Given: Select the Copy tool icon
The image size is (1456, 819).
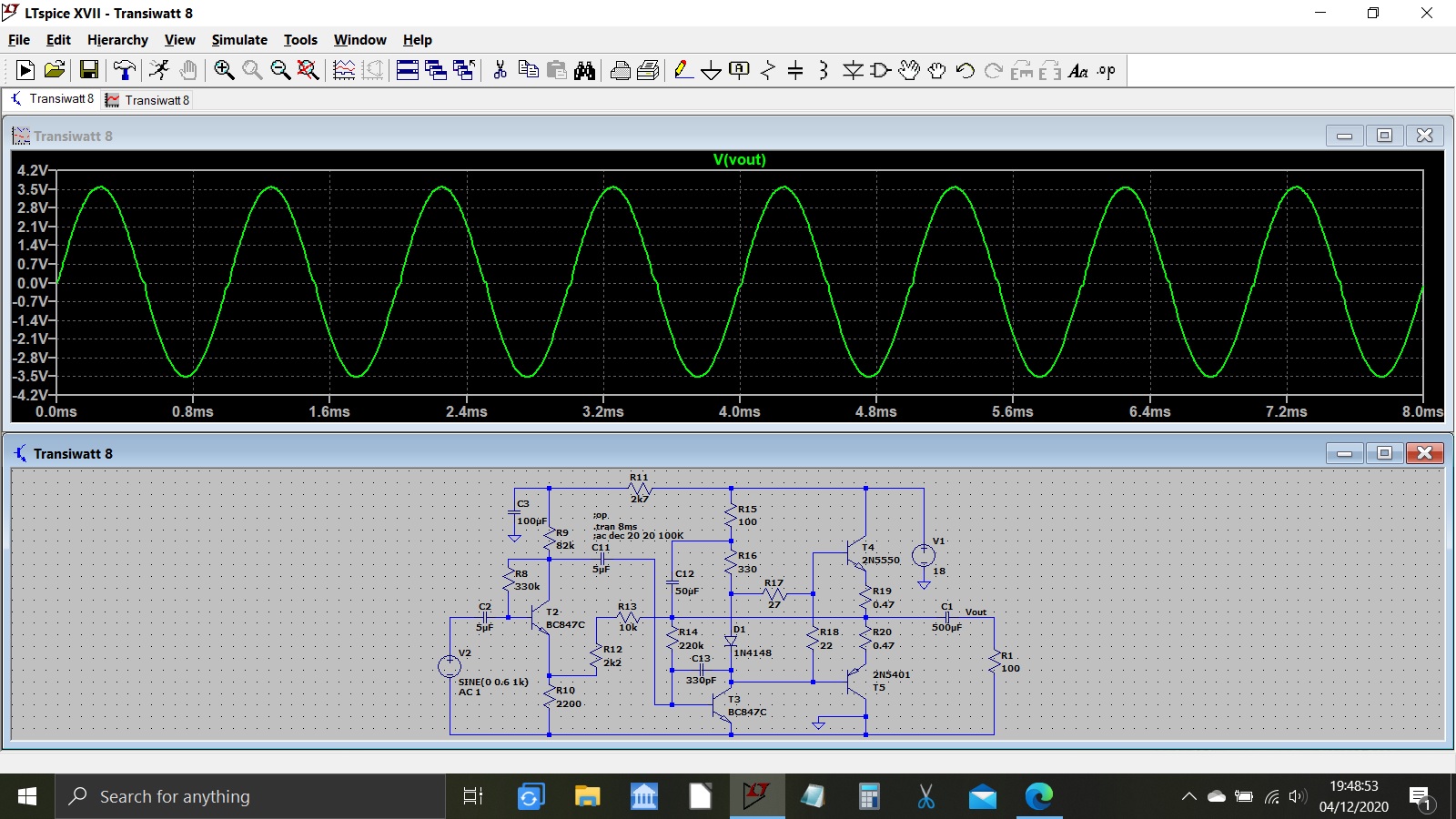Looking at the screenshot, I should 528,70.
